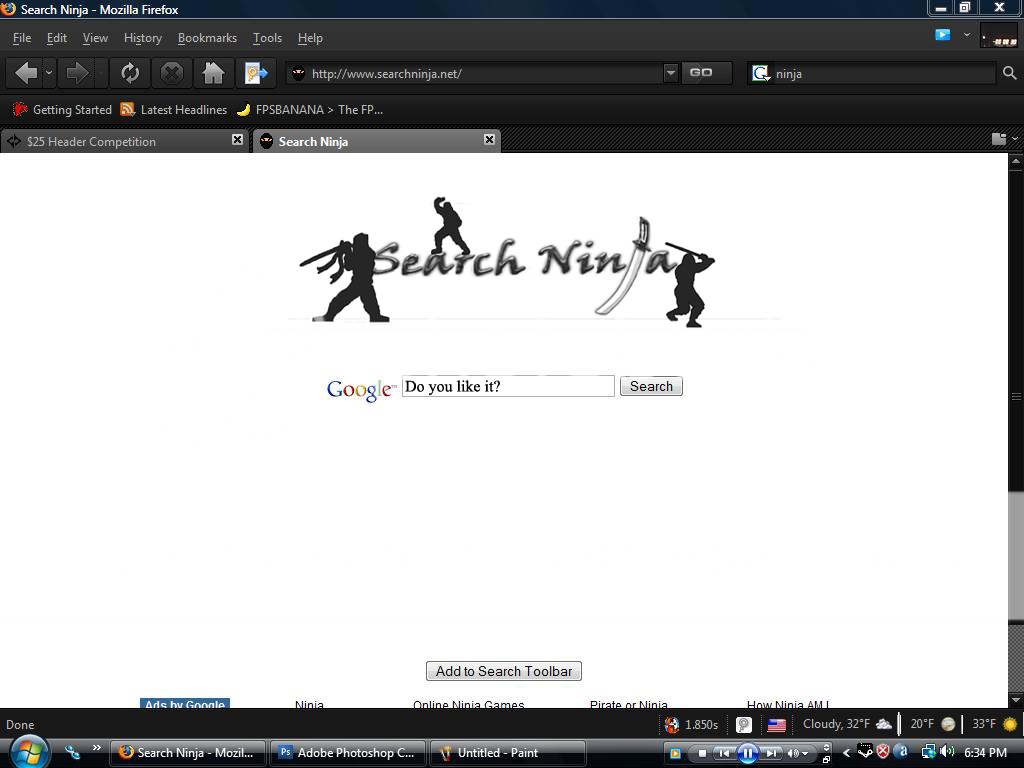
Task: Expand the quick launch overflow chevron
Action: pos(96,747)
